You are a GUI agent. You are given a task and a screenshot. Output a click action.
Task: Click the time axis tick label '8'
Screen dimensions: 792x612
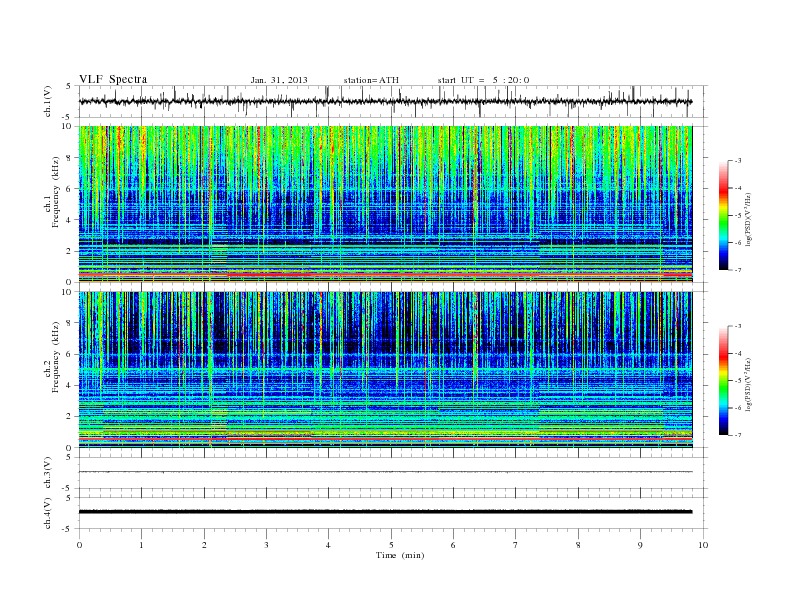(578, 545)
